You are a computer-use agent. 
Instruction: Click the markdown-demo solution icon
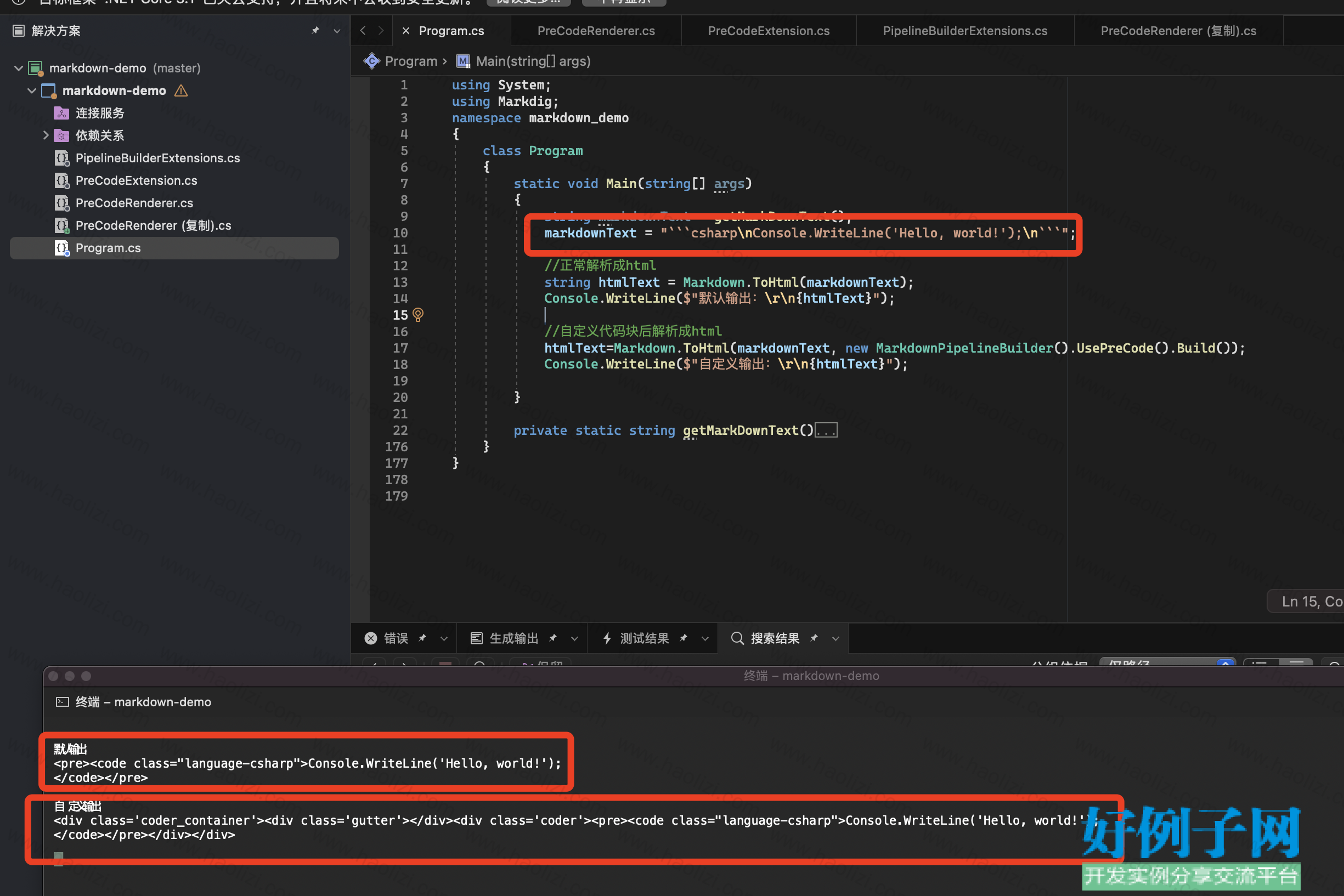(x=36, y=69)
